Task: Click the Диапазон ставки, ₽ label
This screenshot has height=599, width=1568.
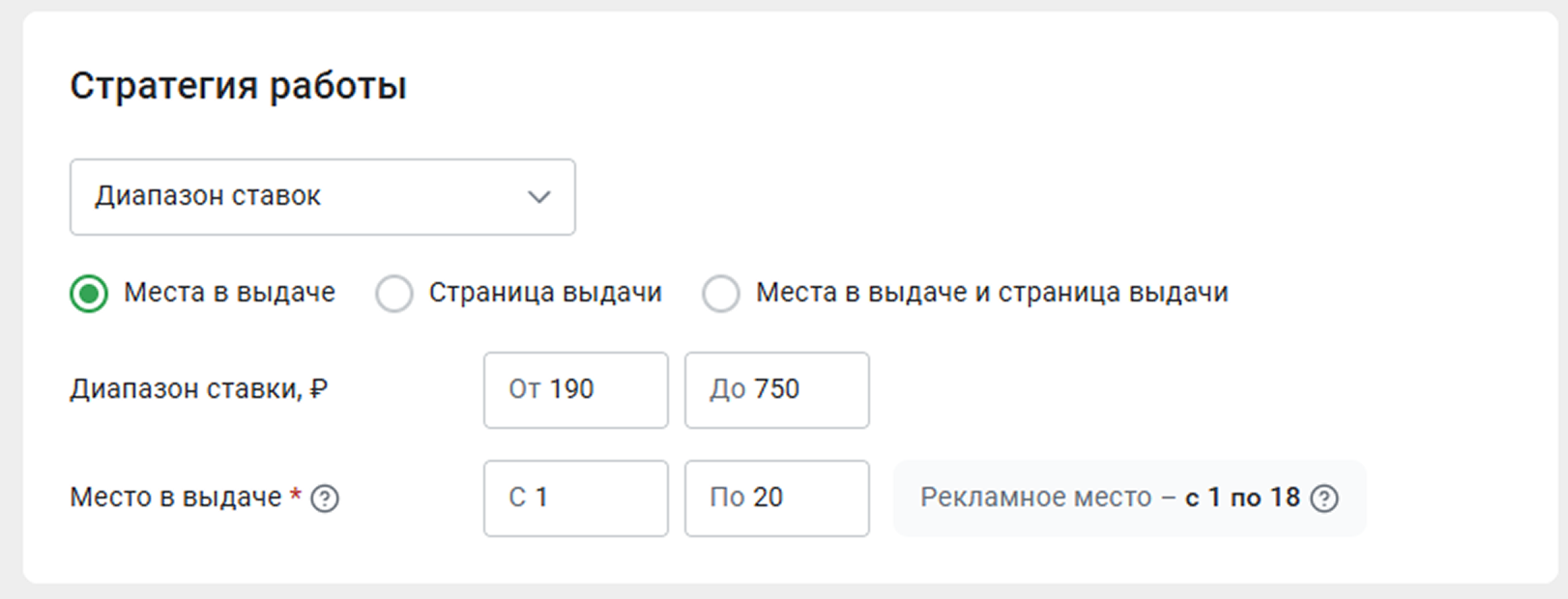Action: pos(199,389)
